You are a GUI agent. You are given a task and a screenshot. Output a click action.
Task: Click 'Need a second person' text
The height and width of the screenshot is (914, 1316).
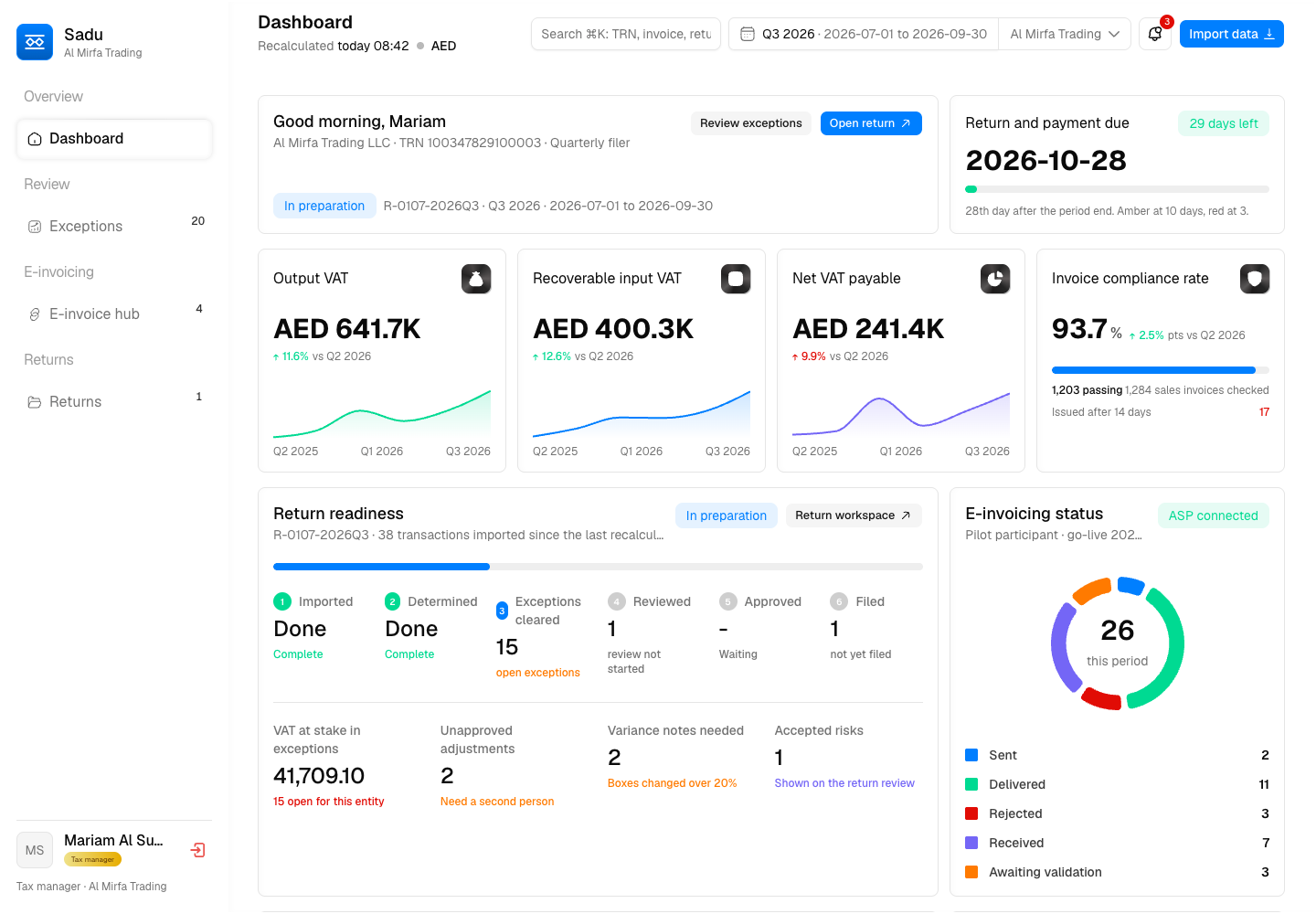click(x=497, y=802)
